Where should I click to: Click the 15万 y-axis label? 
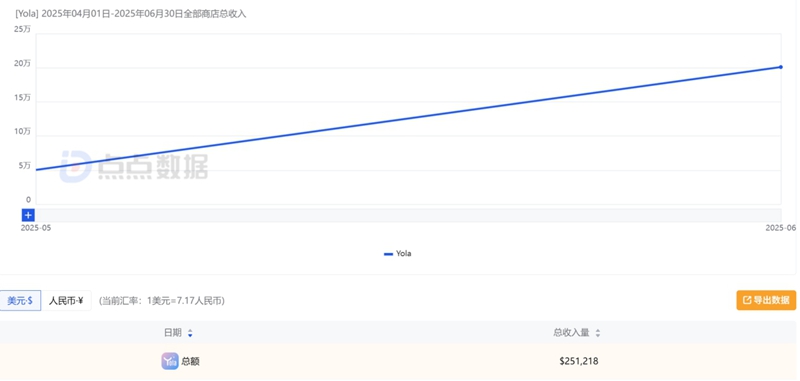[22, 98]
